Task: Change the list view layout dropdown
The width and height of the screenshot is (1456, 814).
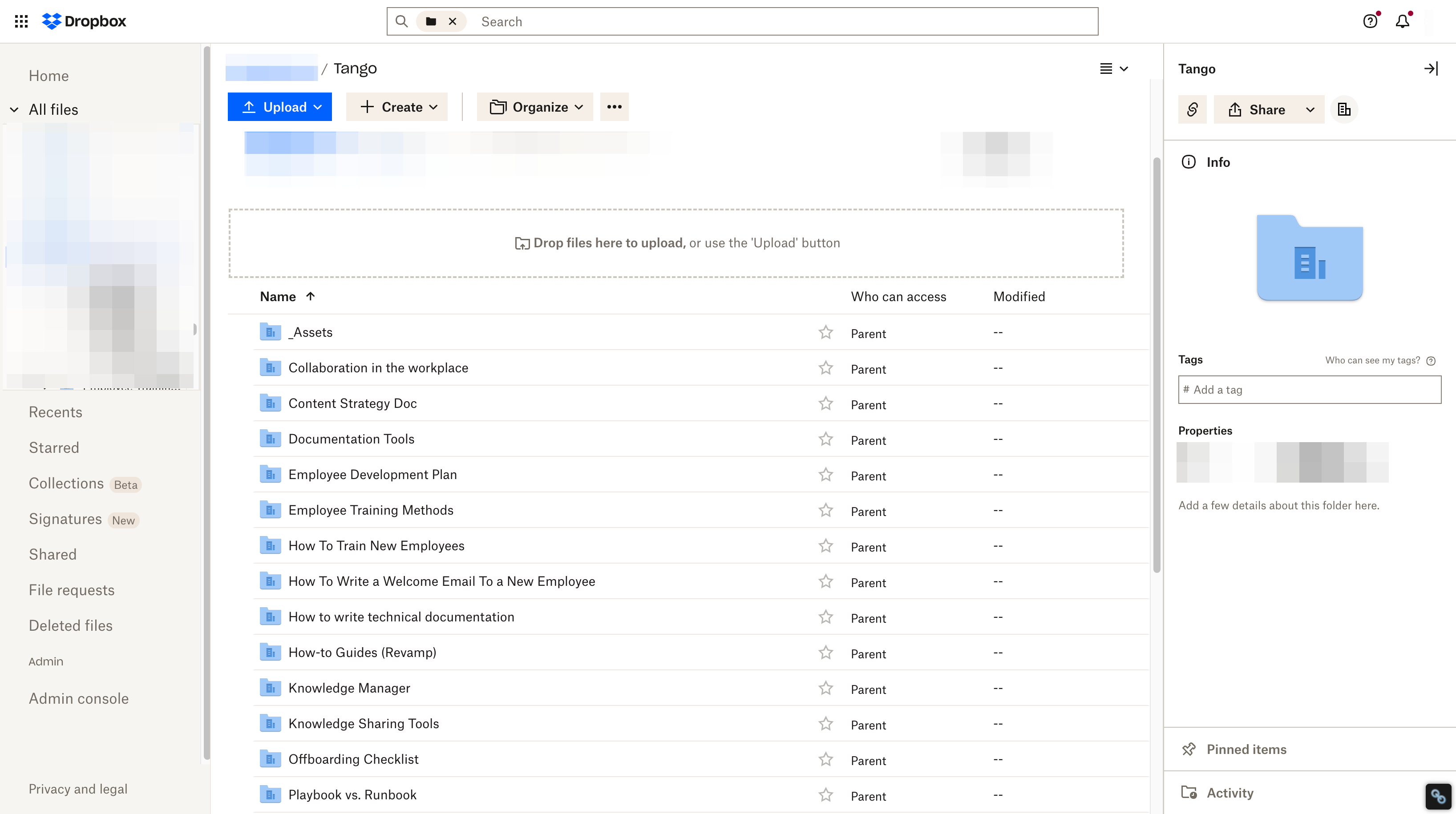Action: pos(1113,69)
